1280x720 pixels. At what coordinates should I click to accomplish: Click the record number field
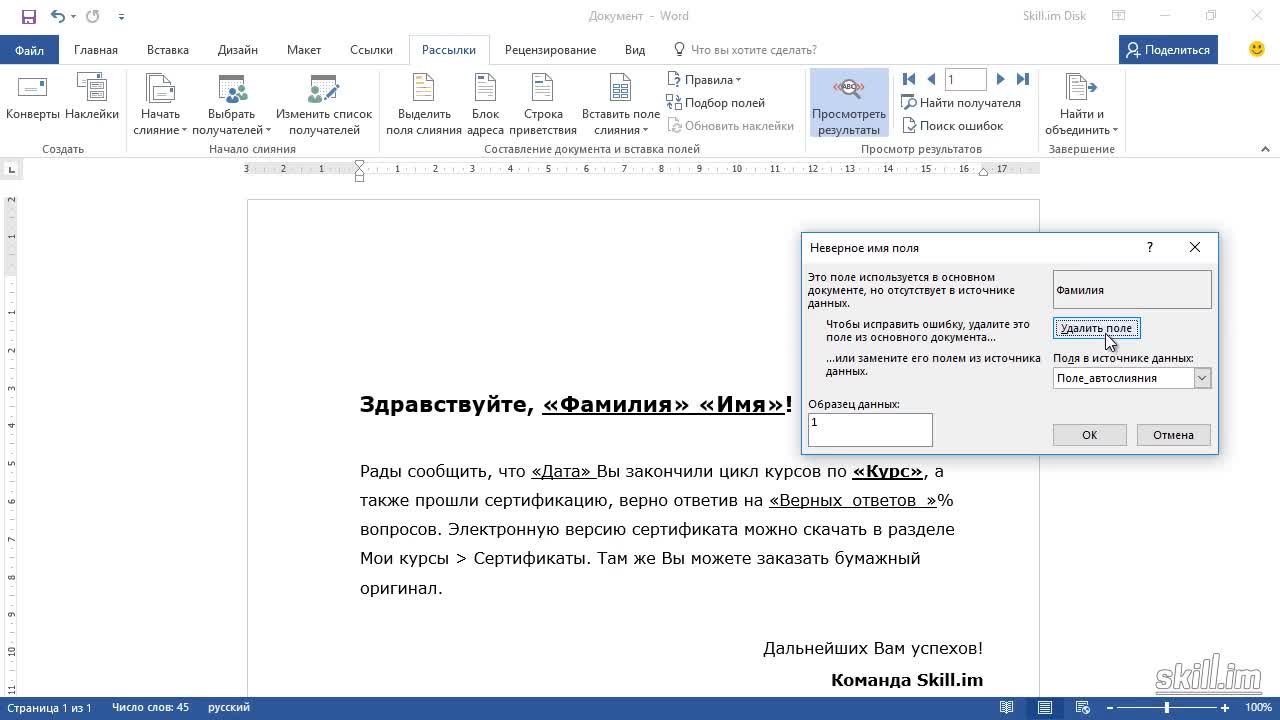pyautogui.click(x=965, y=79)
